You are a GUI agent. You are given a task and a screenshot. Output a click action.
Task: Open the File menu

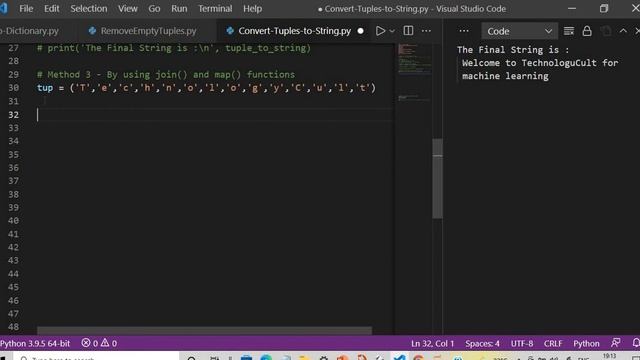pos(26,9)
